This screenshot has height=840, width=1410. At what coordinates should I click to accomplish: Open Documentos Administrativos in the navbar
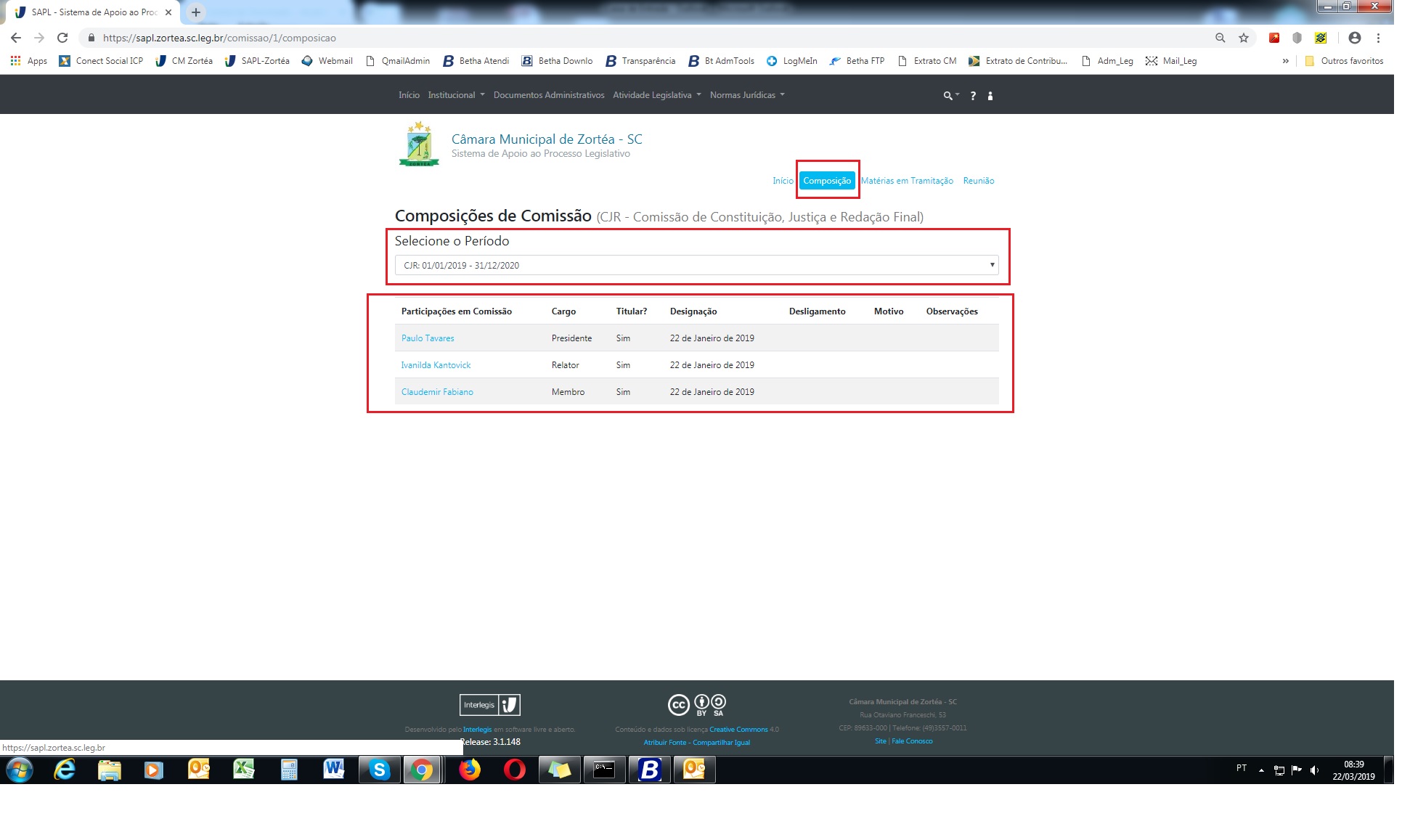[x=548, y=95]
